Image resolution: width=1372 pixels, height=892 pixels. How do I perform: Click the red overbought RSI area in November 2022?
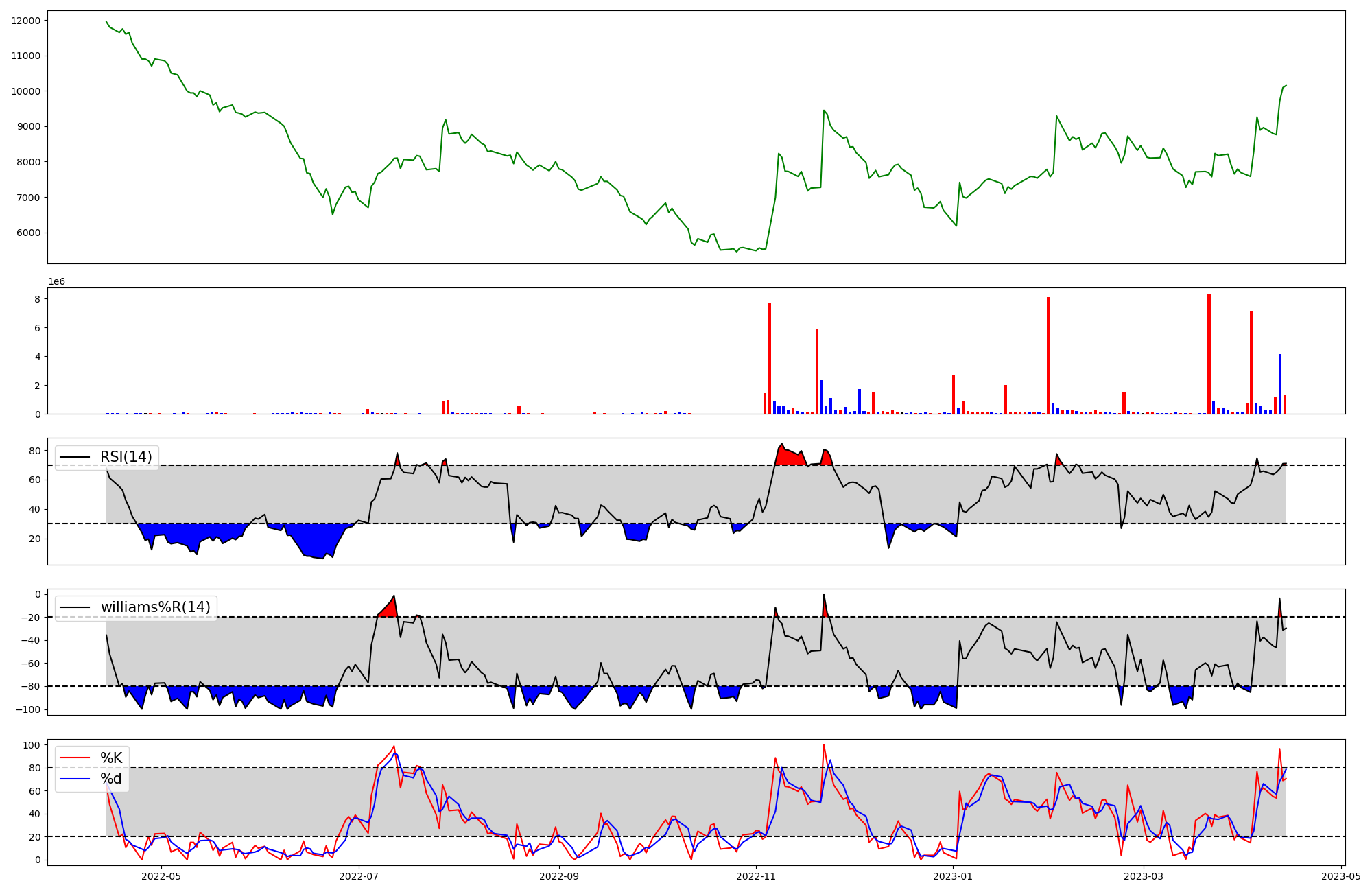click(x=789, y=457)
